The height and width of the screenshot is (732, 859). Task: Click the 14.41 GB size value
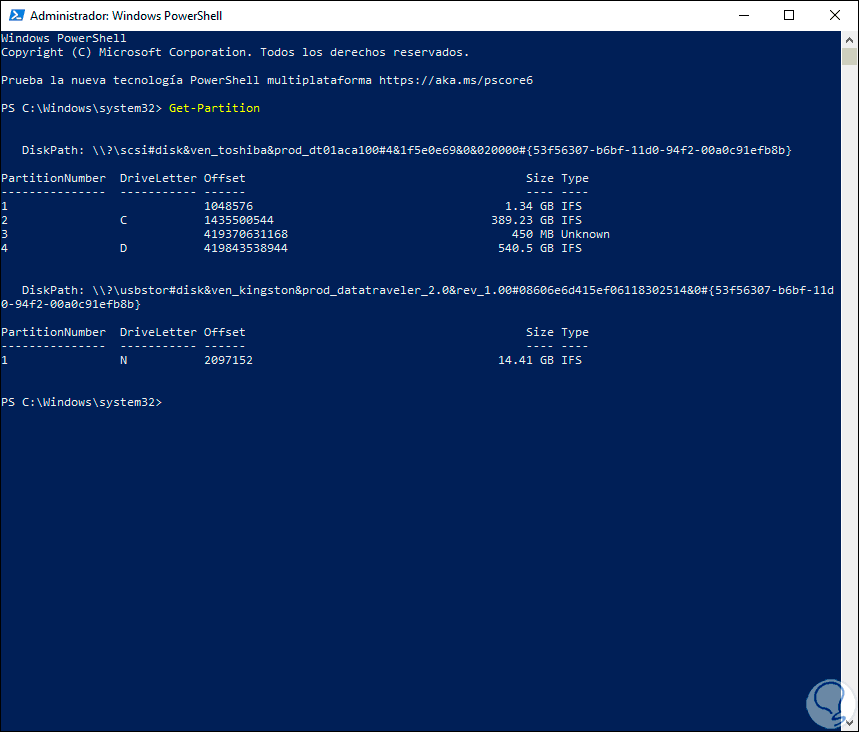pyautogui.click(x=526, y=360)
